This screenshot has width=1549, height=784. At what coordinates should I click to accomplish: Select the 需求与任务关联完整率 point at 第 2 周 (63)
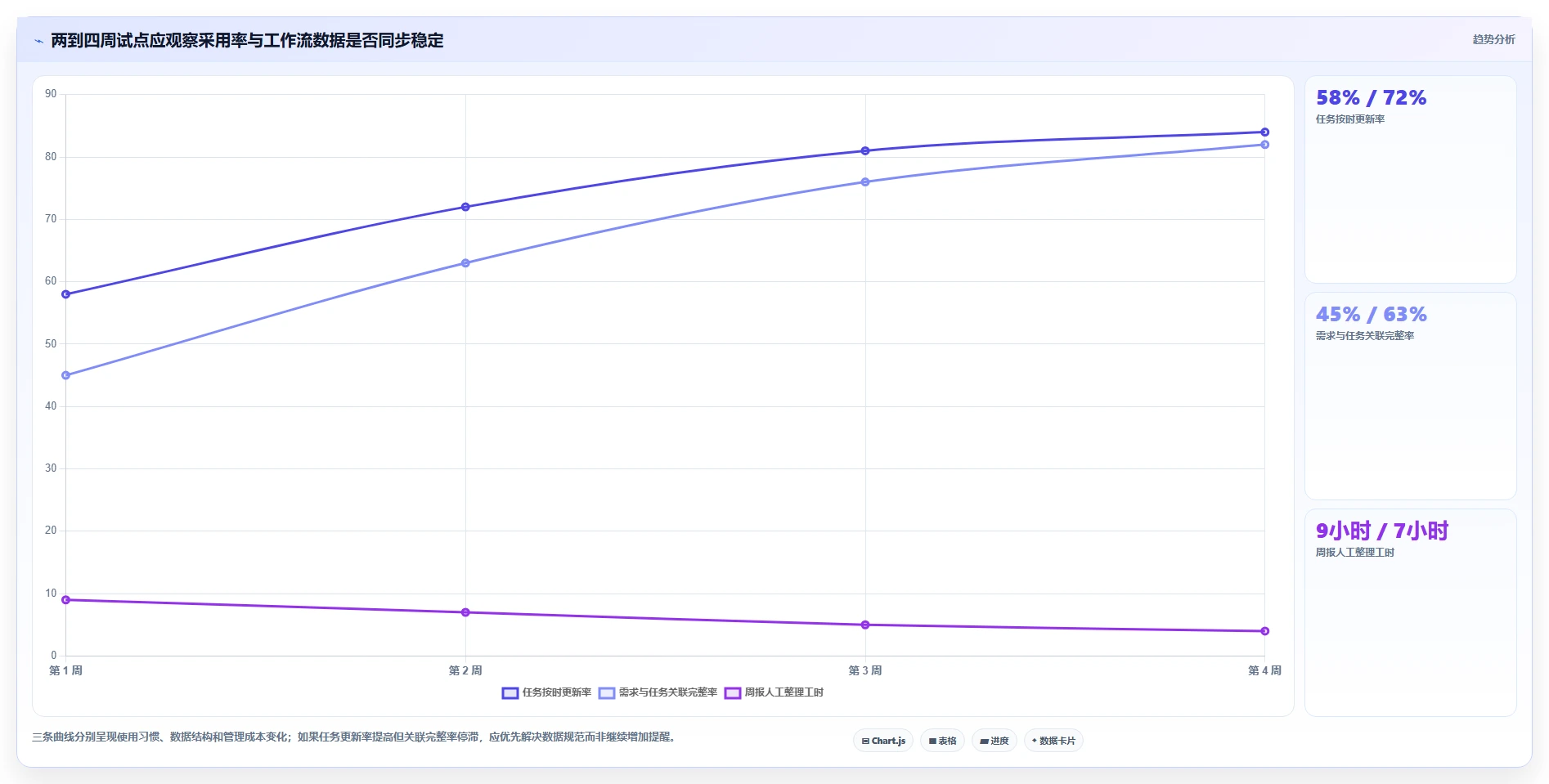465,263
